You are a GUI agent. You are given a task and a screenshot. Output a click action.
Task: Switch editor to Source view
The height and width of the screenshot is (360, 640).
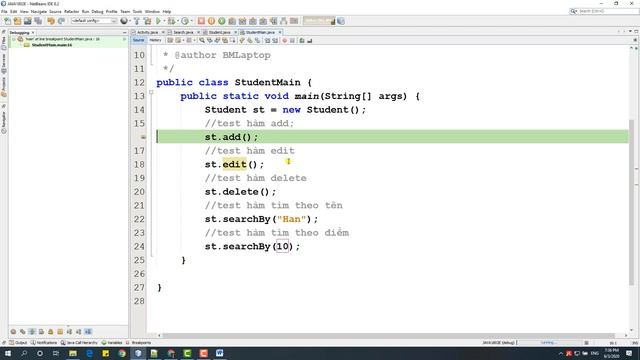[138, 40]
